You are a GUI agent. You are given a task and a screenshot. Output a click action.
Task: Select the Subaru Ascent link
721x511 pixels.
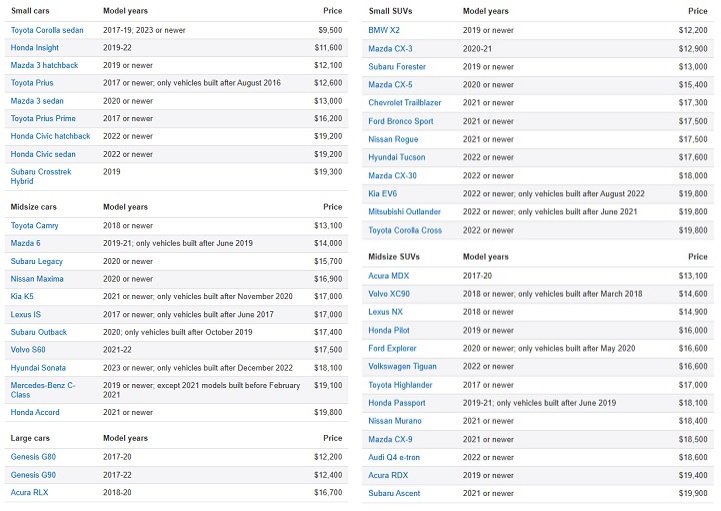(394, 494)
